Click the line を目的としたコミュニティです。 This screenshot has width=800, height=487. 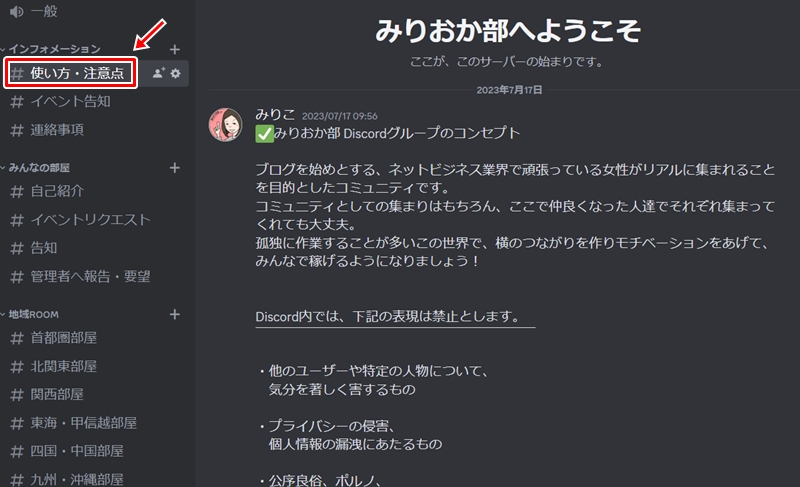(353, 188)
